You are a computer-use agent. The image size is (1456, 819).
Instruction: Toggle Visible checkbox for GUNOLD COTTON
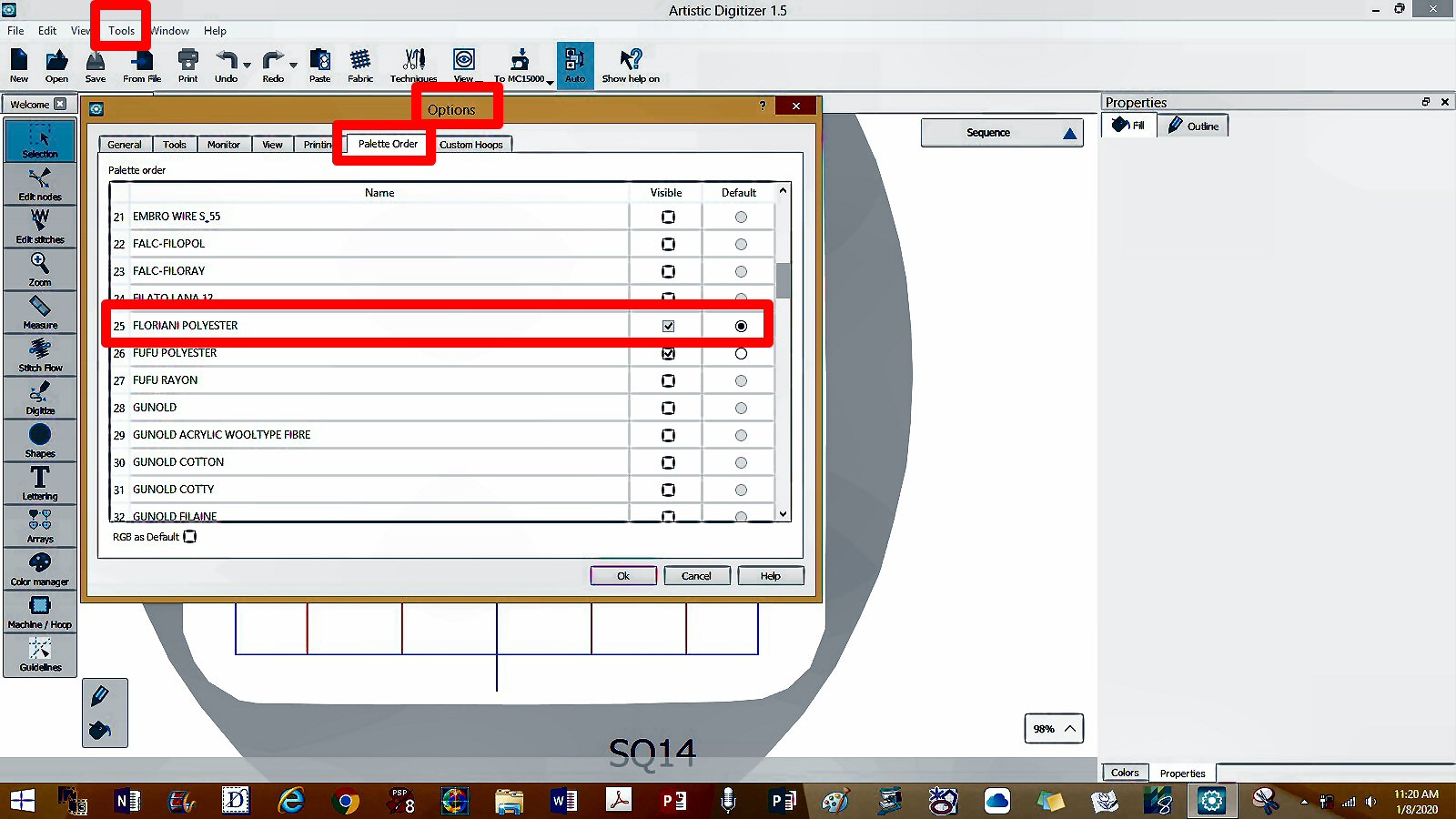[668, 462]
